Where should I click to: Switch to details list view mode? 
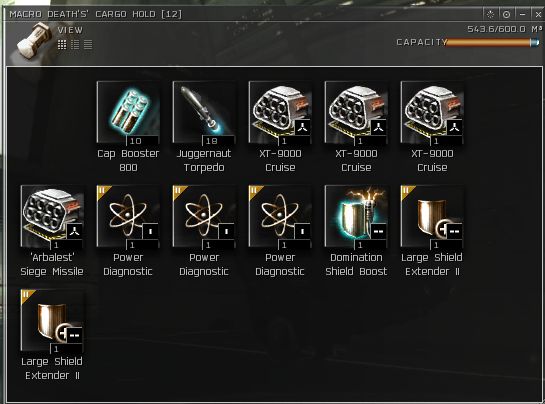click(75, 45)
